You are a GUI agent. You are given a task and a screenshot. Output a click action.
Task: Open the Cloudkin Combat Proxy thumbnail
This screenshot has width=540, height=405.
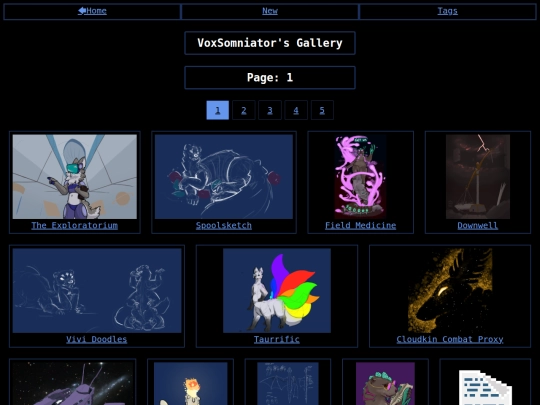coord(450,291)
